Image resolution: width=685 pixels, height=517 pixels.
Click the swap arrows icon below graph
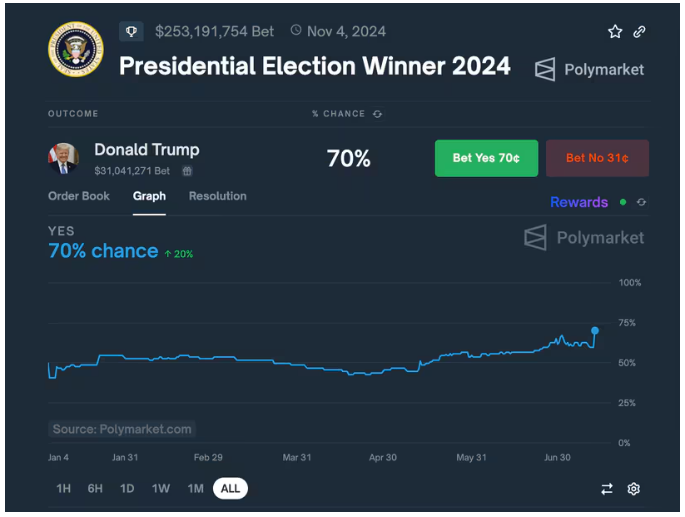(606, 489)
